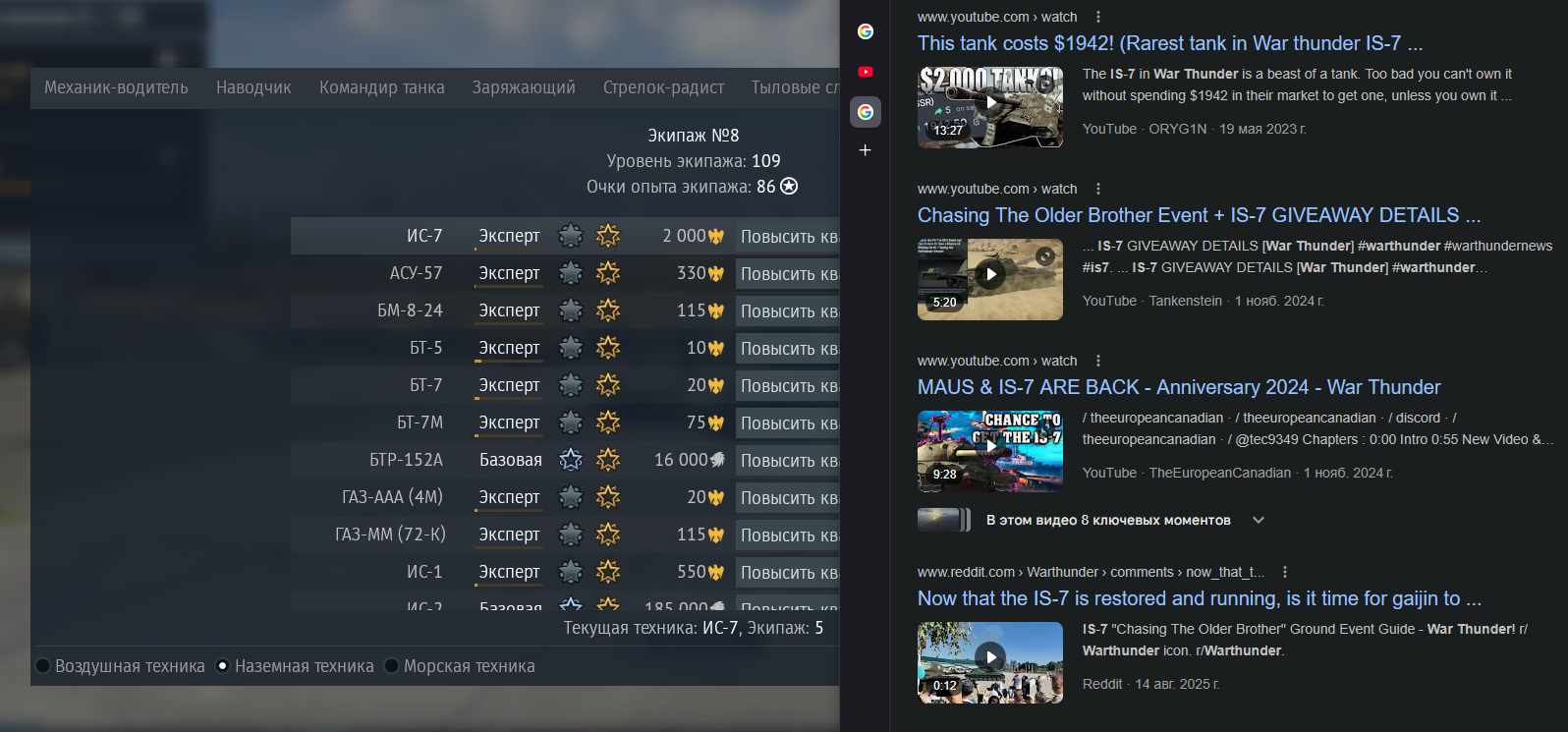Click the silver star icon in БТ-7М row
Screen dimensions: 1568x732
click(571, 422)
